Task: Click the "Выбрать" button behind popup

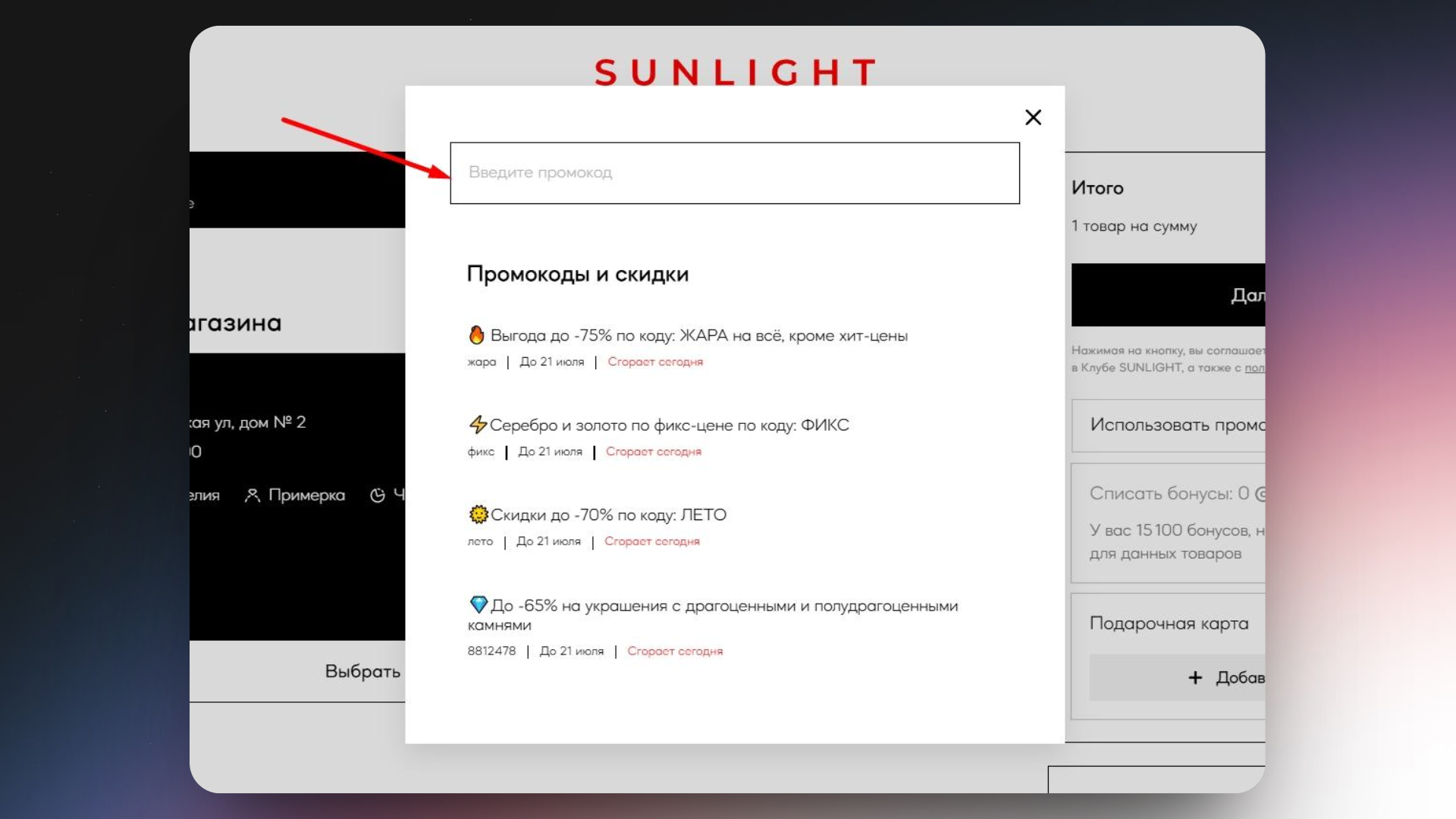Action: coord(362,672)
